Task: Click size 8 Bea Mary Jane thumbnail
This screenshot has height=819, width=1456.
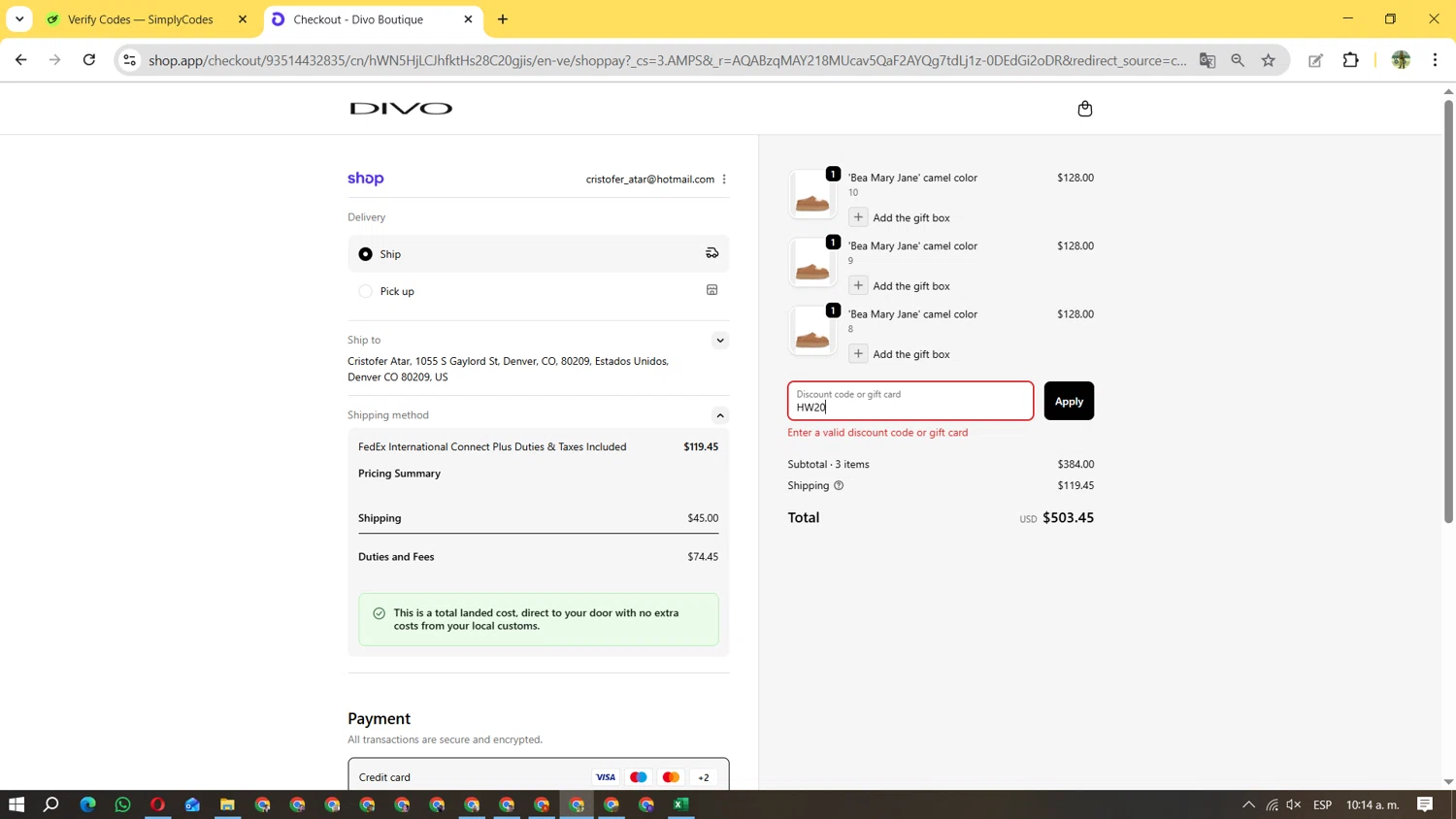Action: (812, 330)
